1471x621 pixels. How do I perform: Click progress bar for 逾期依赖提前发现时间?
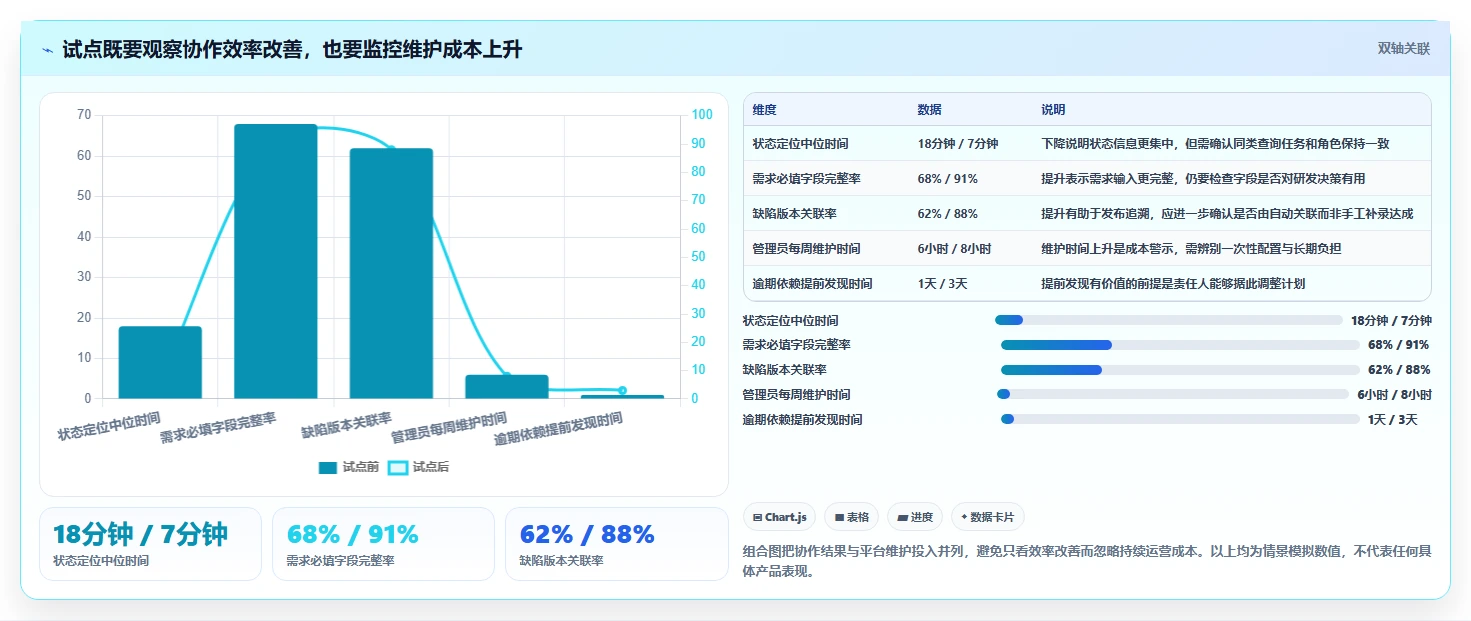point(1180,419)
